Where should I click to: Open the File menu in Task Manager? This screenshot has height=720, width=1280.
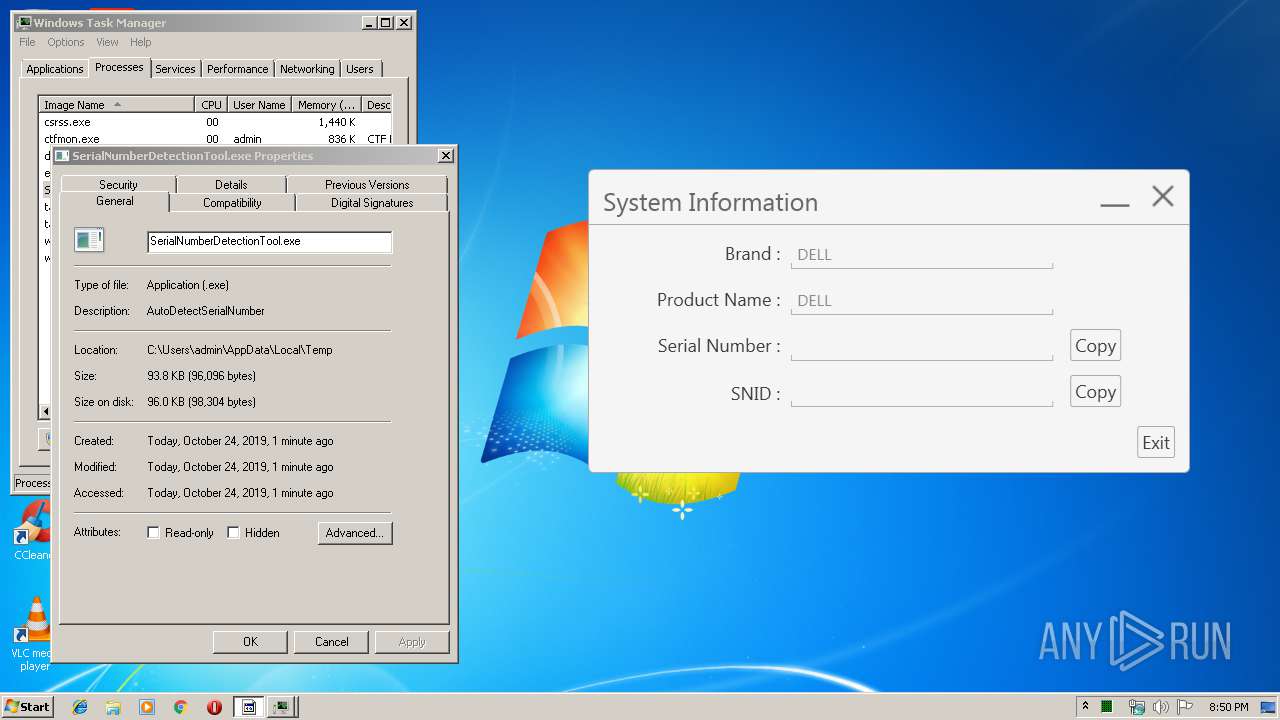click(x=27, y=42)
